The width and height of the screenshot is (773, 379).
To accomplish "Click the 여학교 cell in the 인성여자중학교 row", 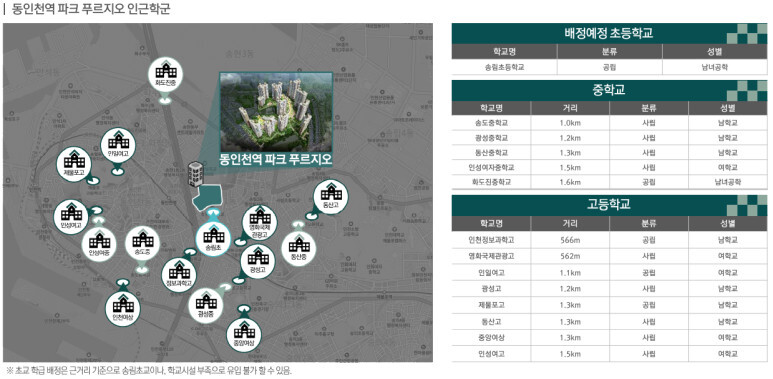I will point(728,167).
